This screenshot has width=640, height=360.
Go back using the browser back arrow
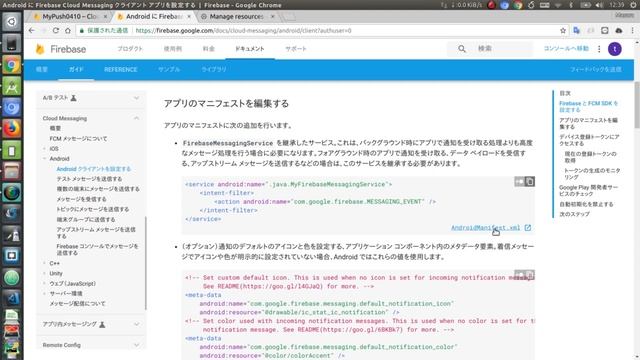pyautogui.click(x=31, y=31)
